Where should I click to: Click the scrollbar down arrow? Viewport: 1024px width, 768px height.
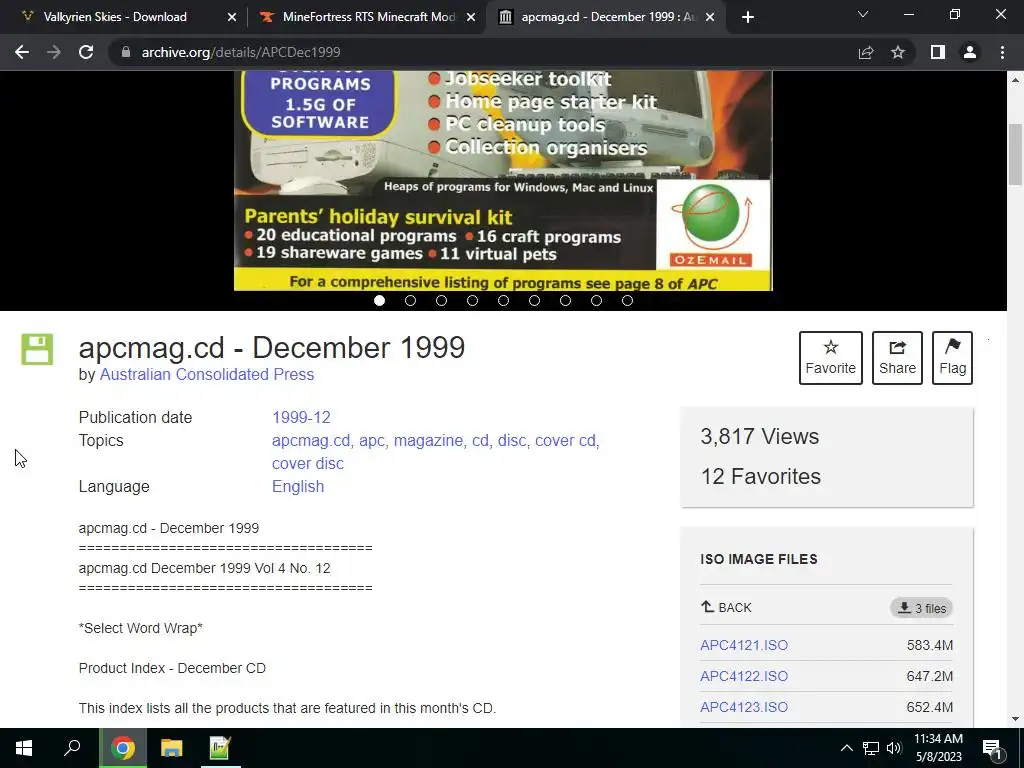tap(1015, 720)
